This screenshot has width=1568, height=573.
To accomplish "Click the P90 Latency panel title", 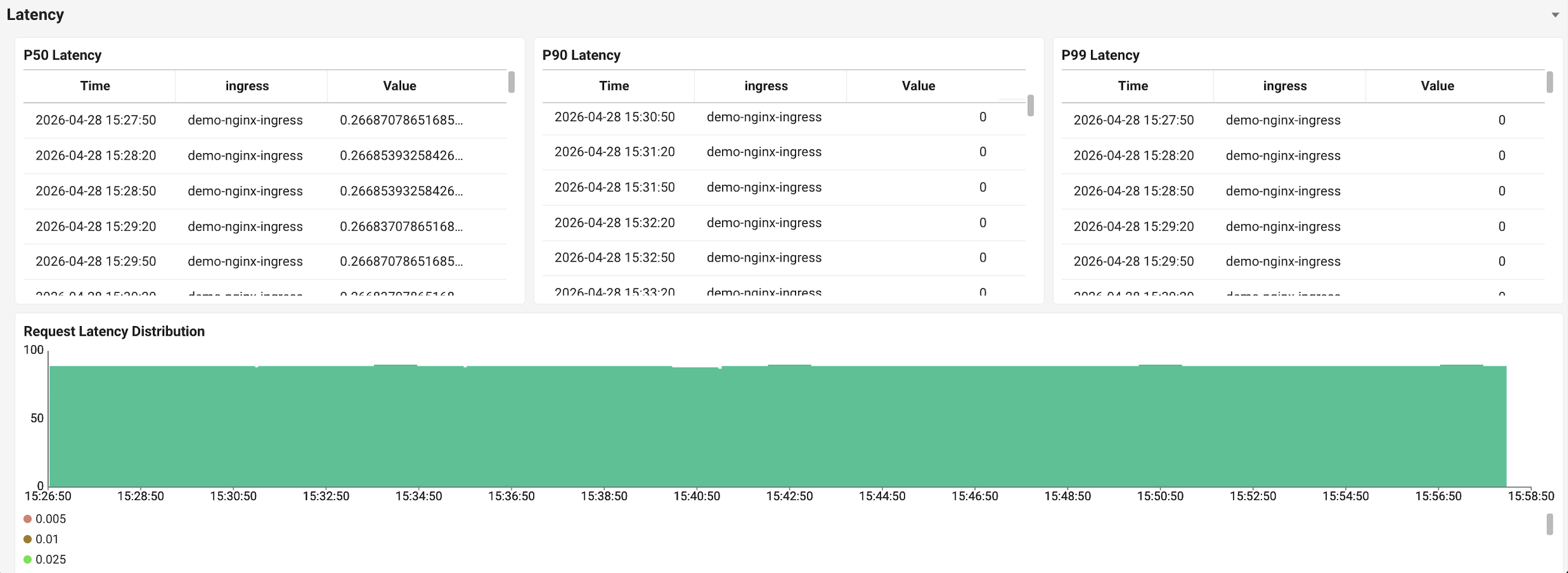I will (582, 56).
